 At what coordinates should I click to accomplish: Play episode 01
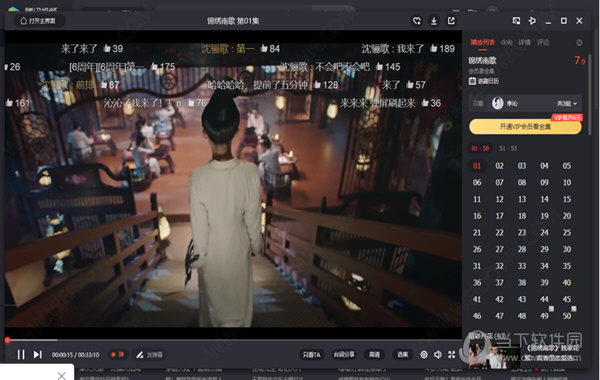pyautogui.click(x=477, y=166)
